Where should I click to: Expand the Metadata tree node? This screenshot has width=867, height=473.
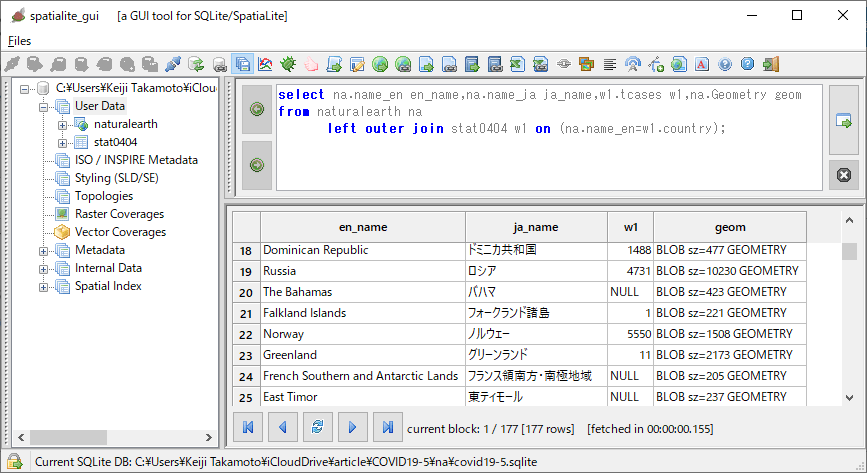tap(43, 251)
